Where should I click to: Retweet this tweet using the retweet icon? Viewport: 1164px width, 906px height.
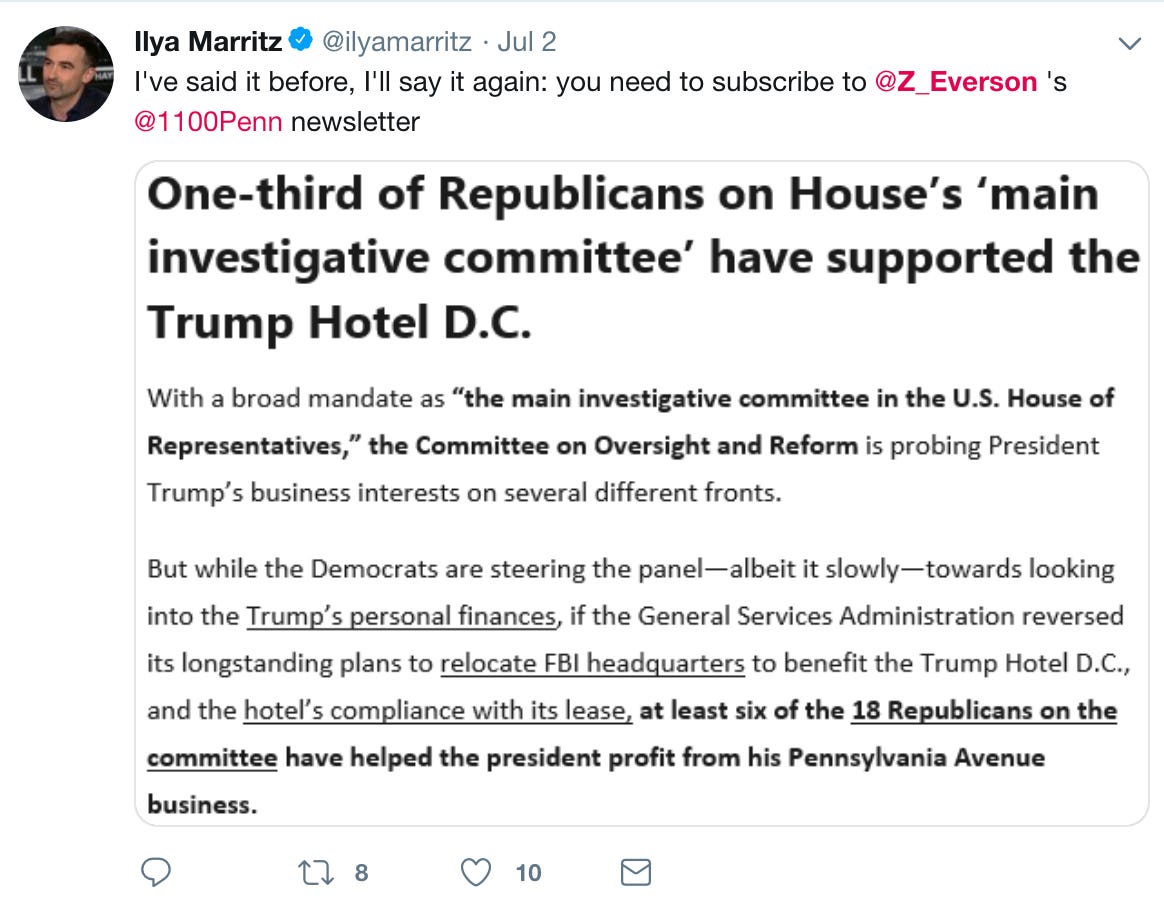pyautogui.click(x=315, y=873)
